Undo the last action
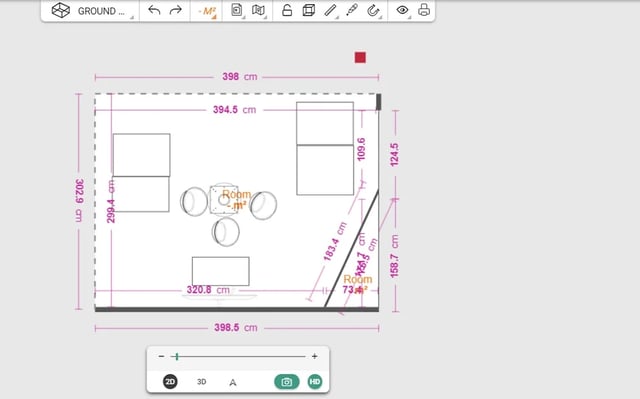The width and height of the screenshot is (640, 399). 154,10
